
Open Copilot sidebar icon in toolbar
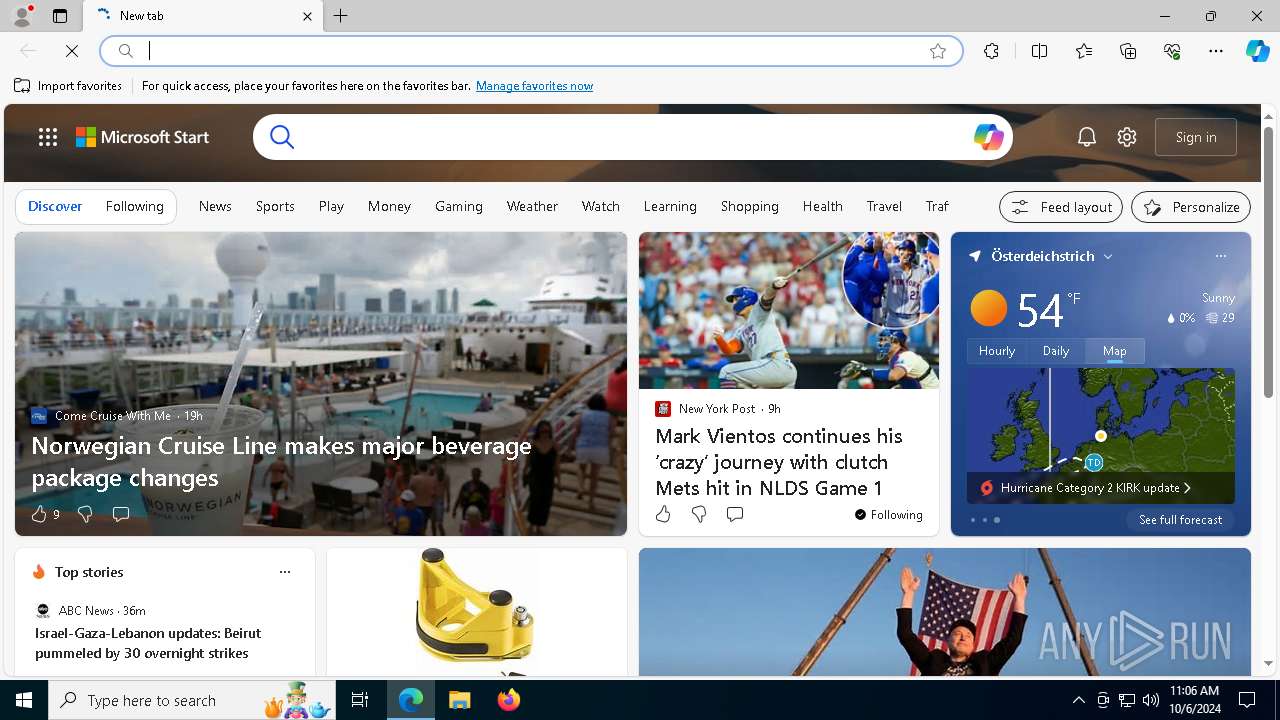(1257, 51)
